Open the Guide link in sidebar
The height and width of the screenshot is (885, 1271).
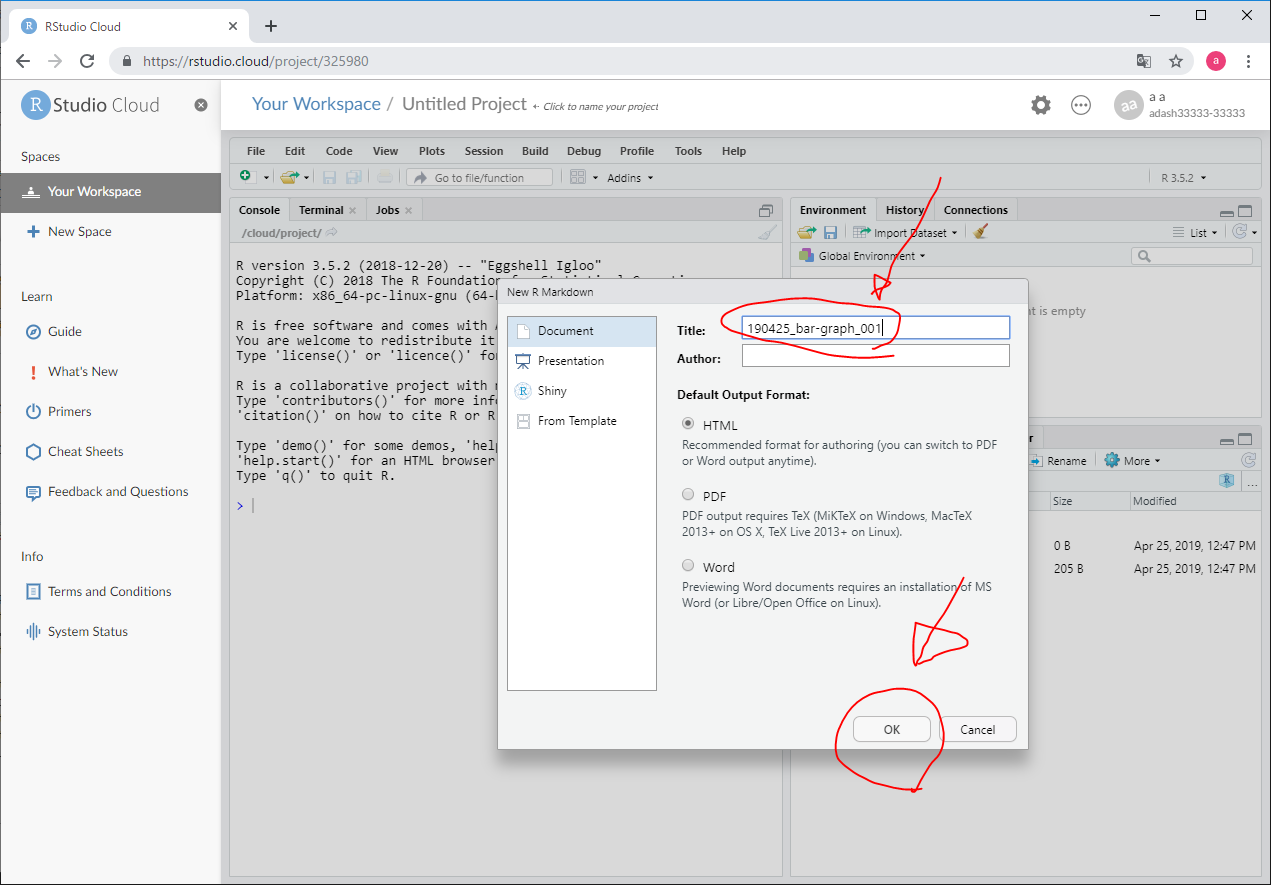pos(65,331)
